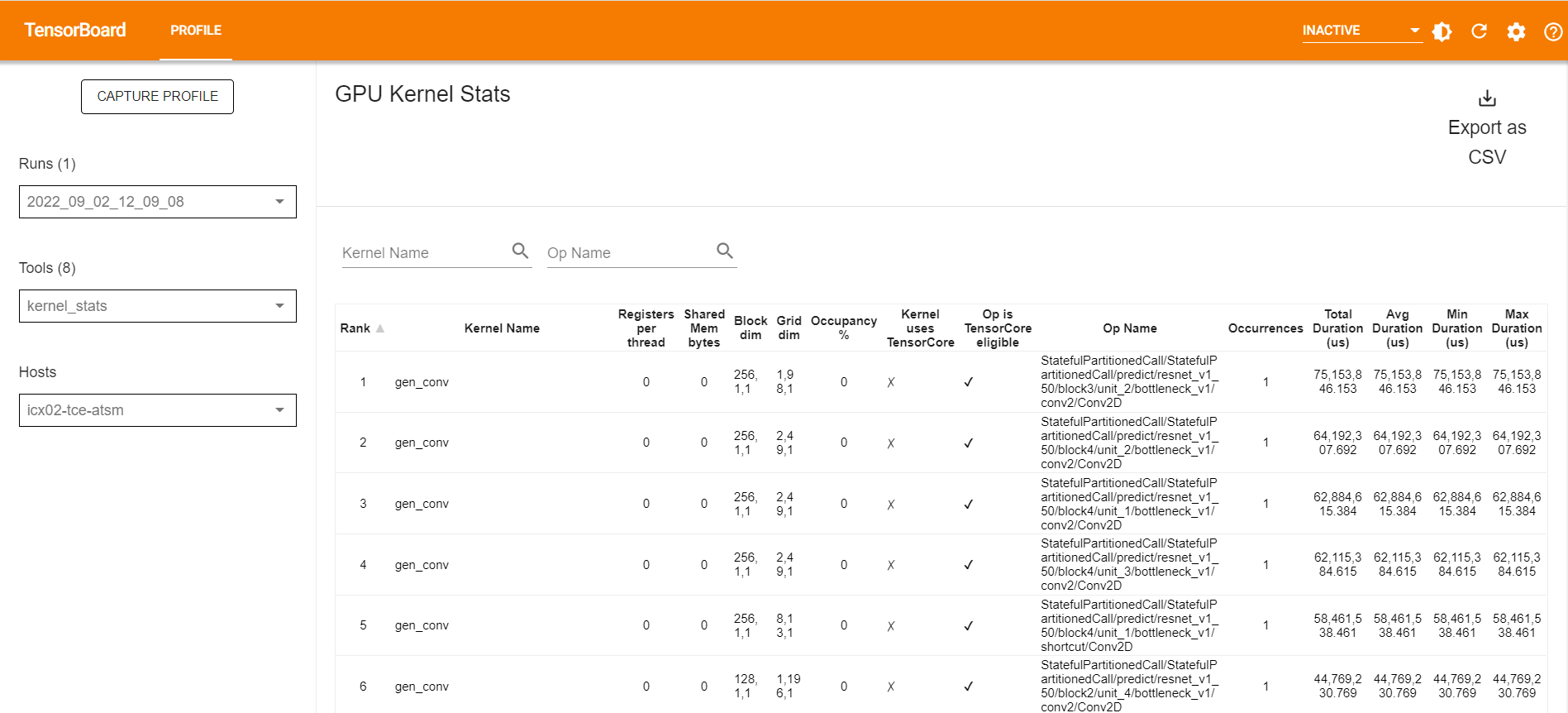Screen dimensions: 1568x713
Task: Switch to the PROFILE tab
Action: click(196, 31)
